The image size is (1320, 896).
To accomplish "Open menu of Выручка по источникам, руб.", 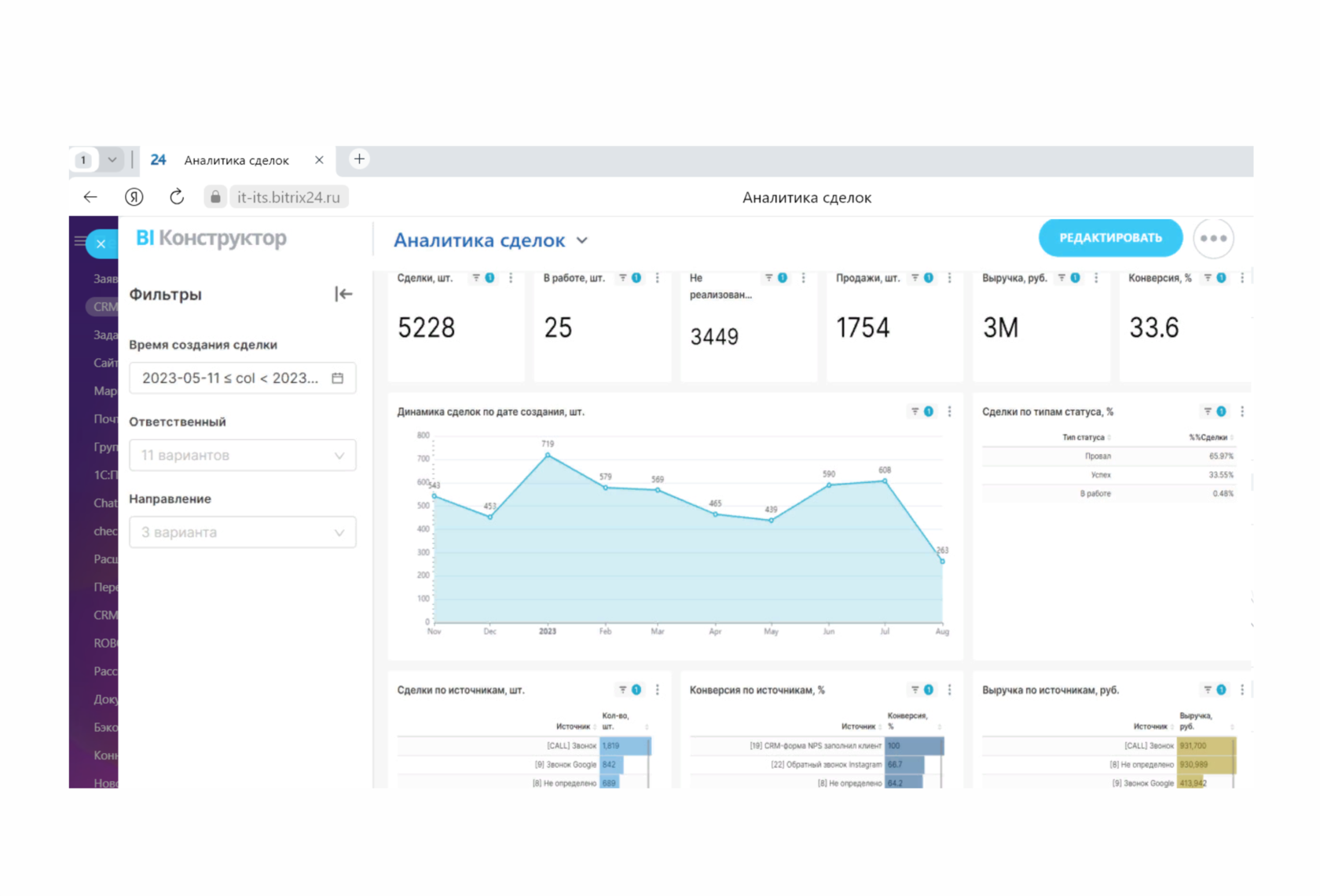I will (1242, 689).
